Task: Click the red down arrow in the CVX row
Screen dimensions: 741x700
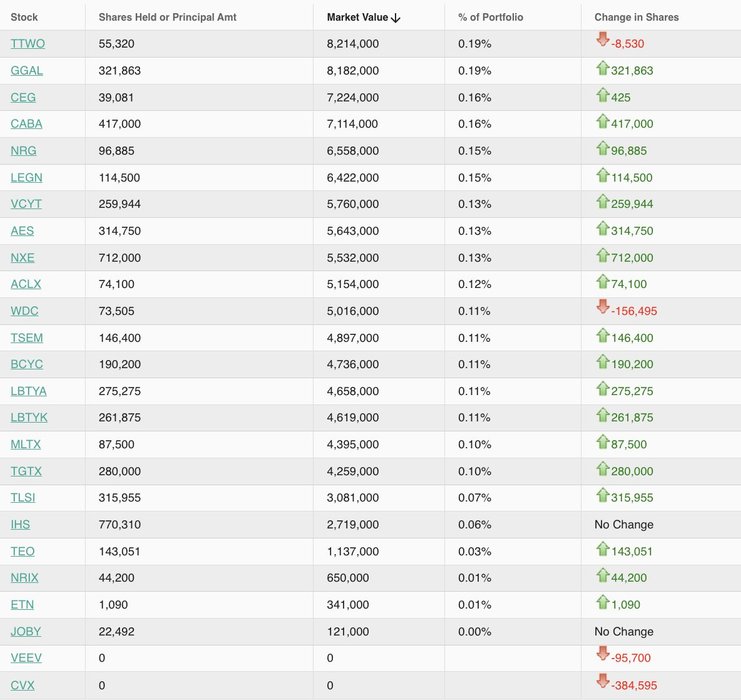Action: [x=603, y=681]
